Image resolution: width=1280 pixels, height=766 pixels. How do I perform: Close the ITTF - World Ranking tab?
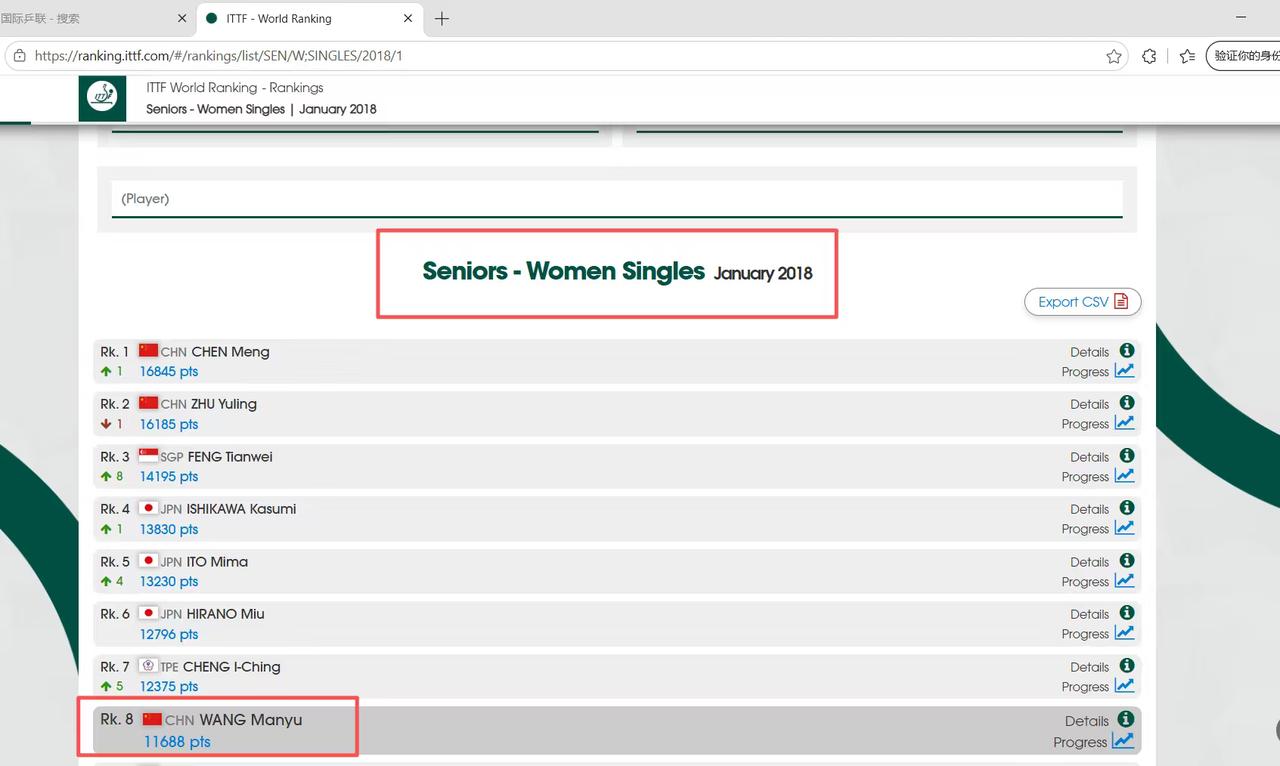[408, 18]
